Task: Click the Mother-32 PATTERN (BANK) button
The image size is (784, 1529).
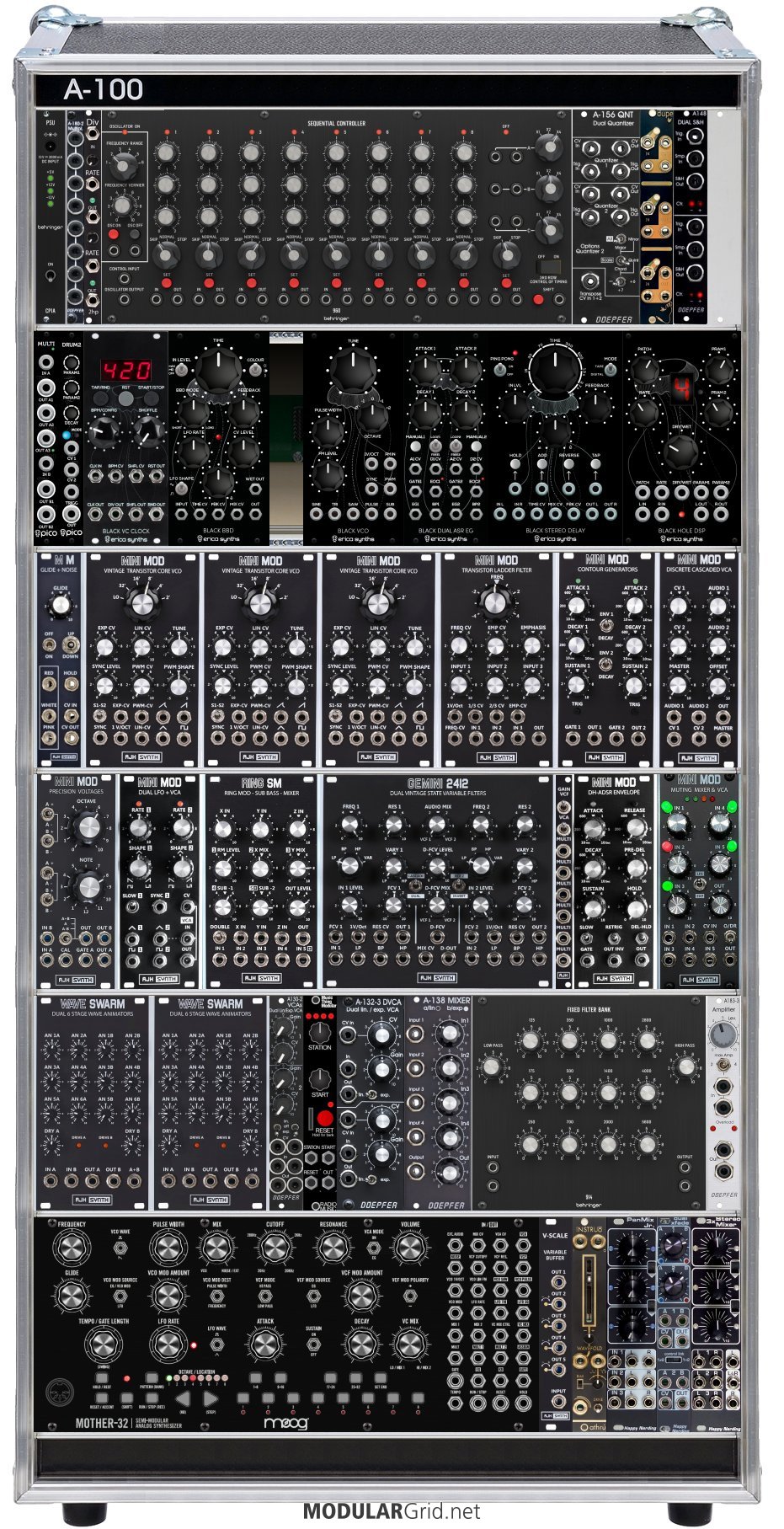Action: pos(153,1379)
